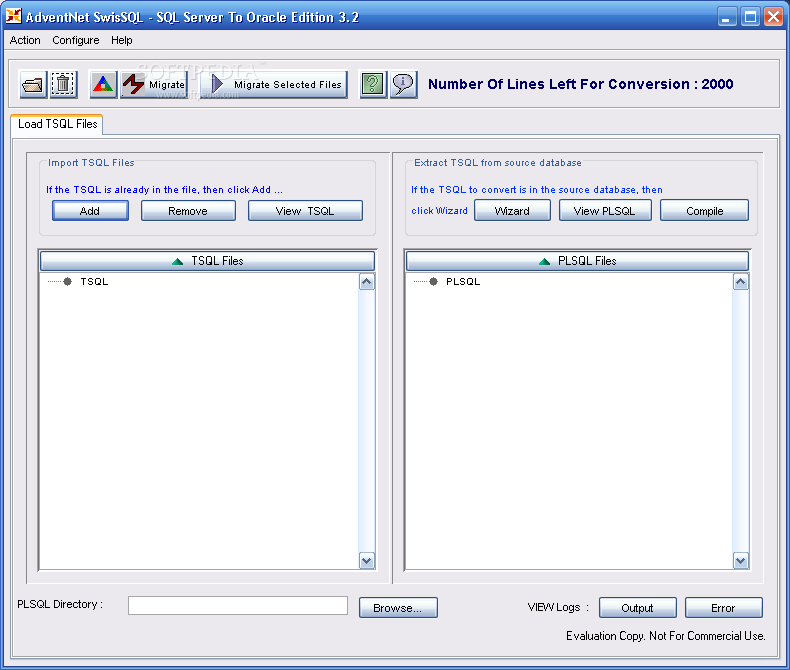Click the open folder toolbar icon
This screenshot has height=670, width=790.
33,84
